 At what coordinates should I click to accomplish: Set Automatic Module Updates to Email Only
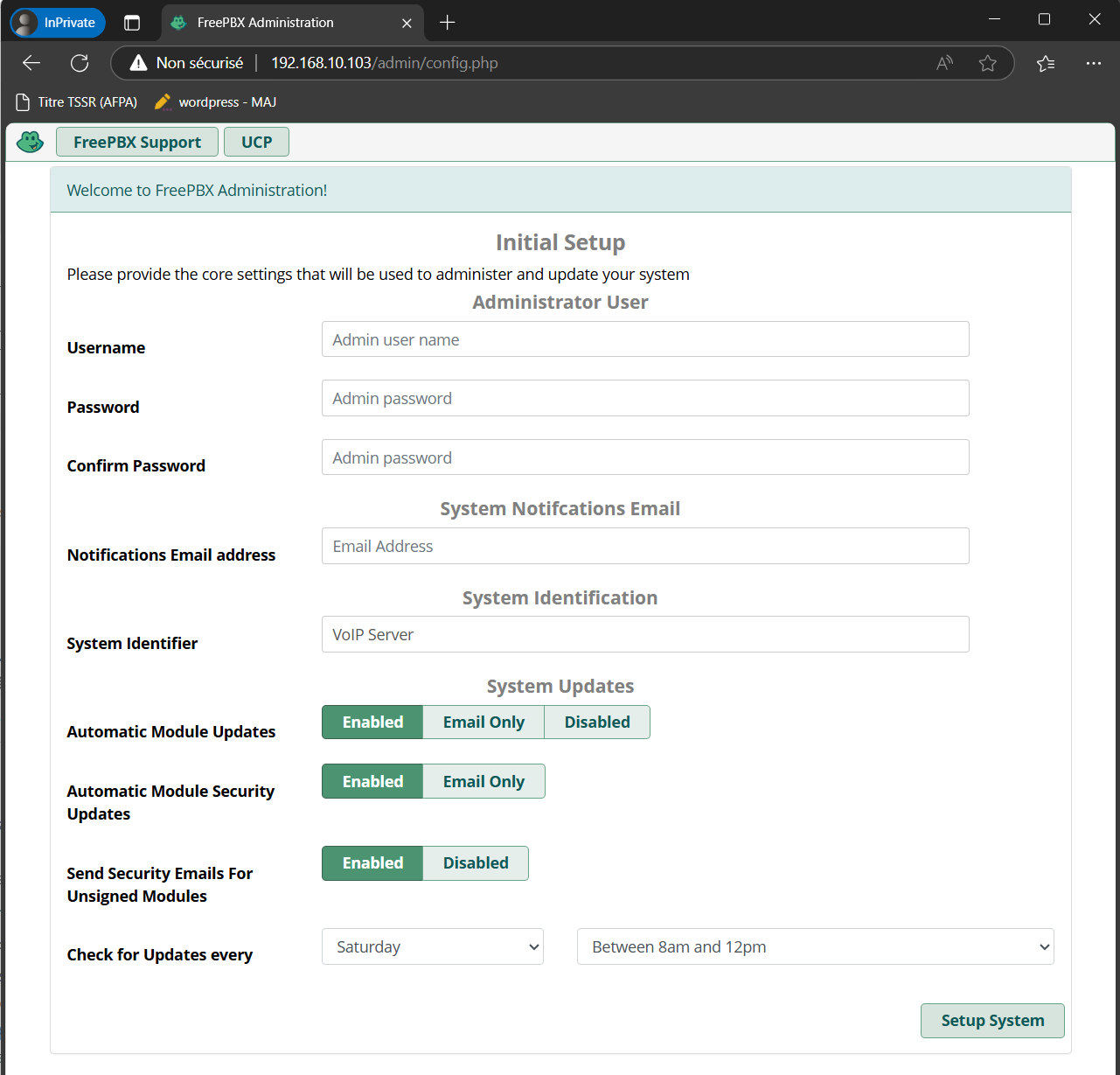click(483, 722)
